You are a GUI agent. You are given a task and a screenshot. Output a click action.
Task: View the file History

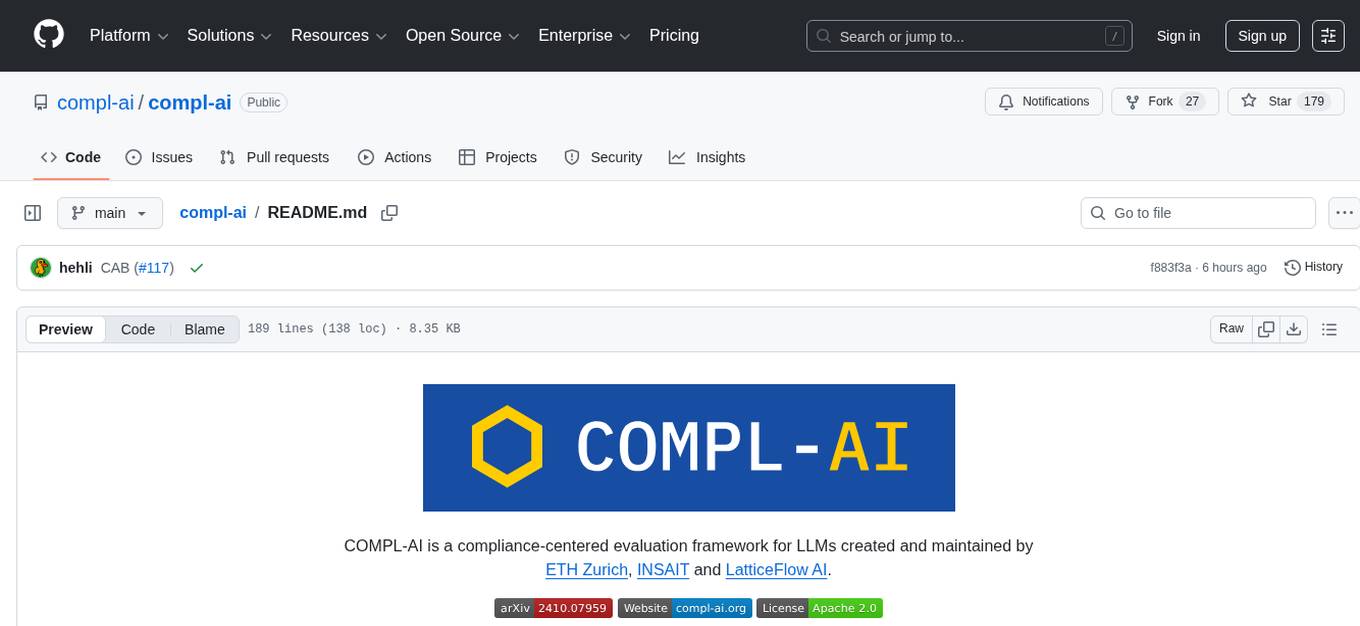point(1313,267)
